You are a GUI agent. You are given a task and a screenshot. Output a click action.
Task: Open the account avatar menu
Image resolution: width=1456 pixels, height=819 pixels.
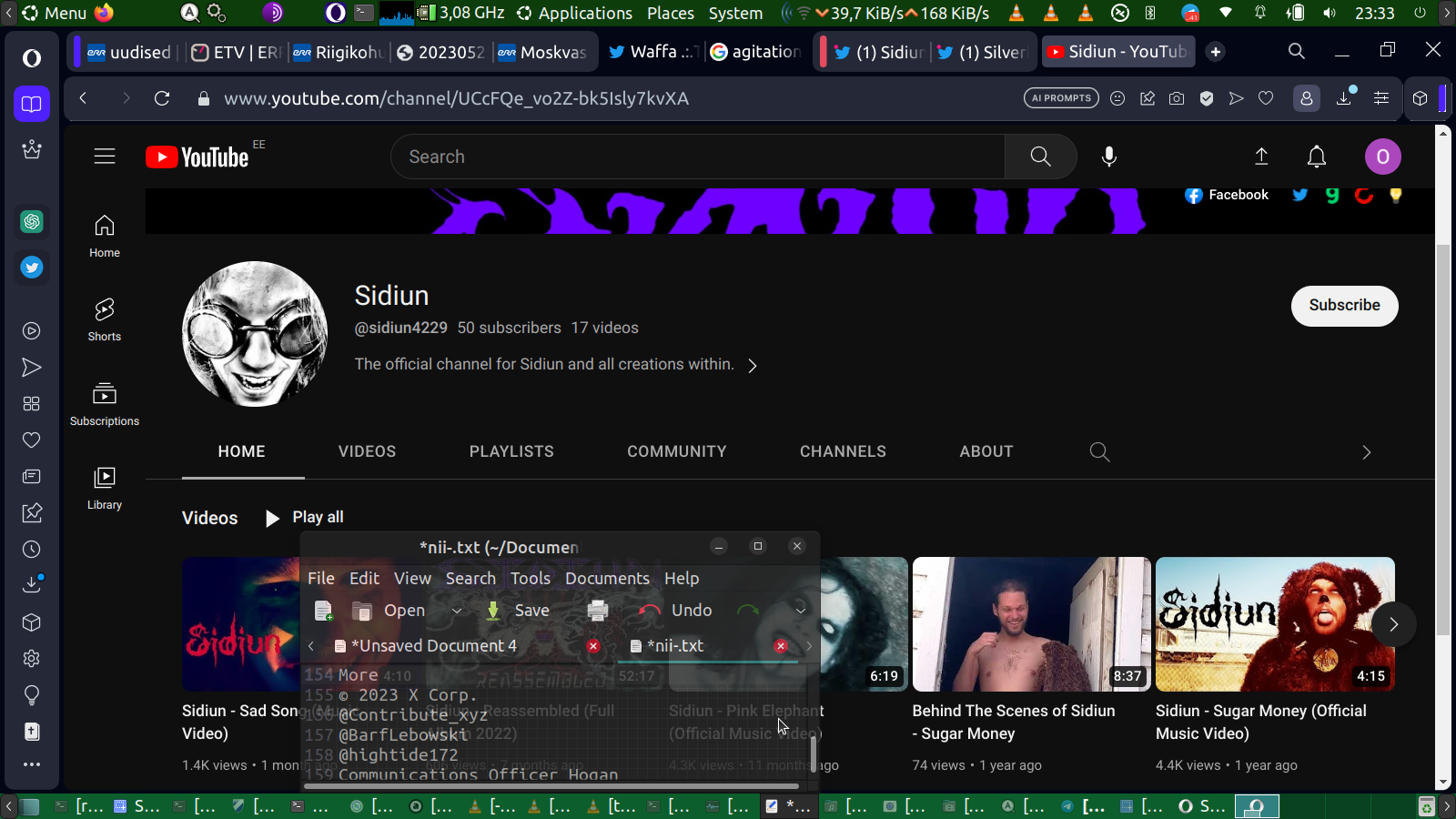click(1382, 157)
